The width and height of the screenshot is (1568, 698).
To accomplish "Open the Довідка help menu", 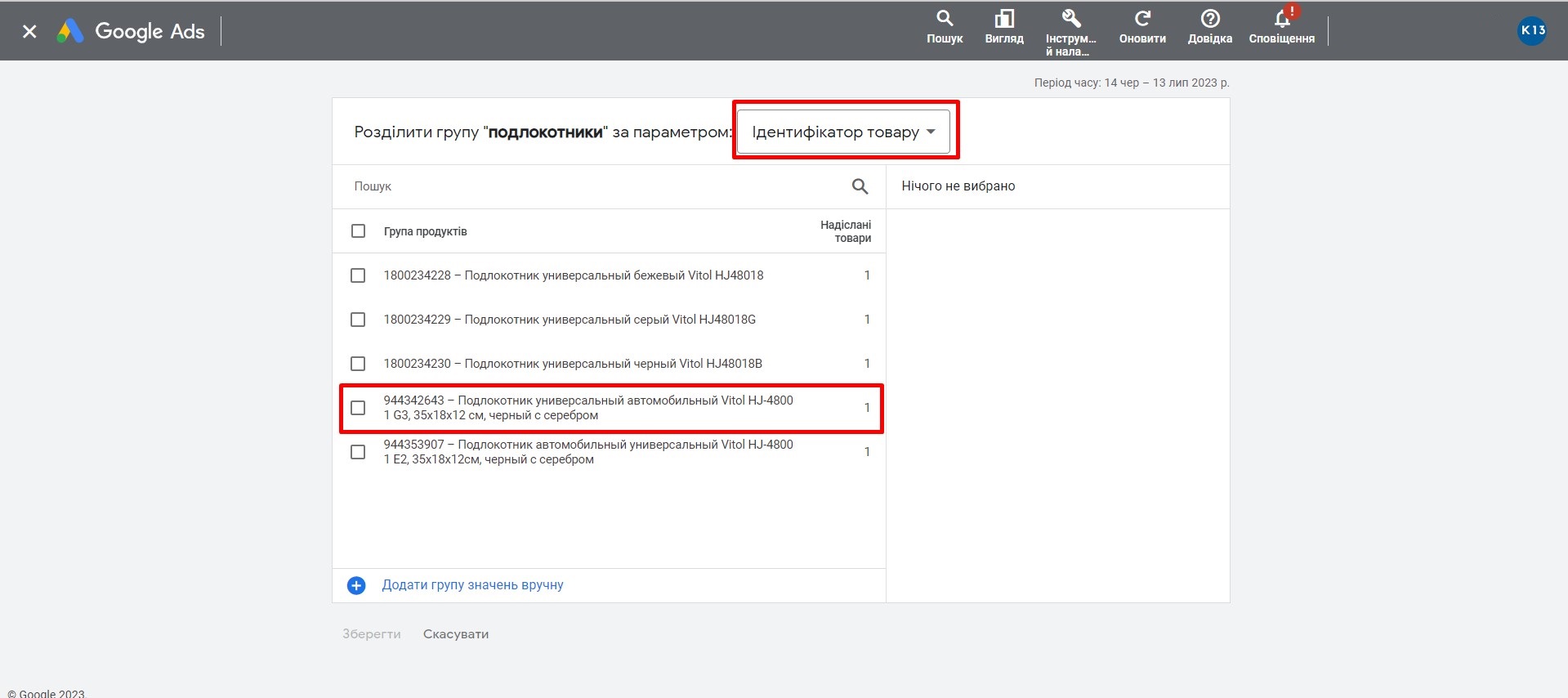I will click(1210, 27).
